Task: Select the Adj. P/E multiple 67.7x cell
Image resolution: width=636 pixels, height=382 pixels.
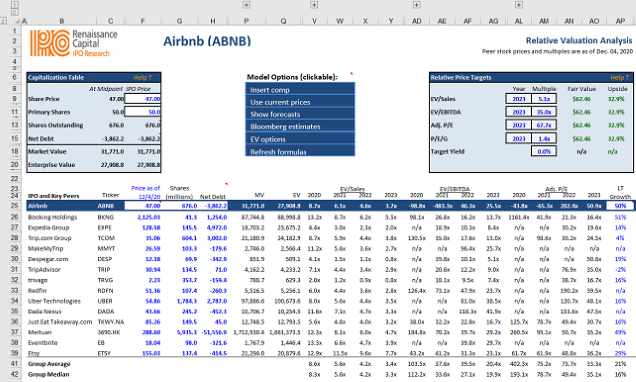Action: pyautogui.click(x=544, y=125)
